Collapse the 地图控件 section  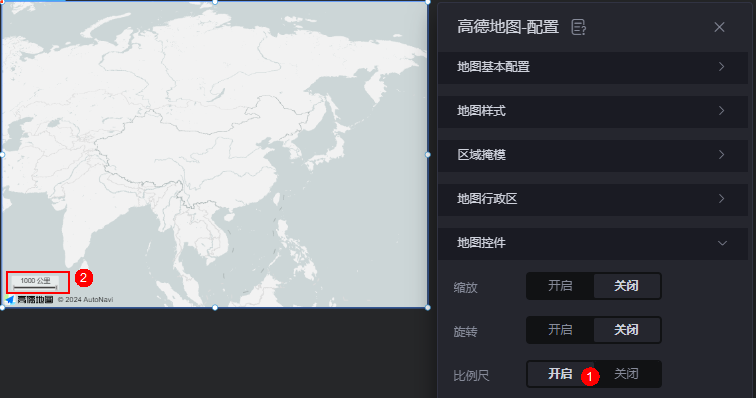tap(593, 243)
